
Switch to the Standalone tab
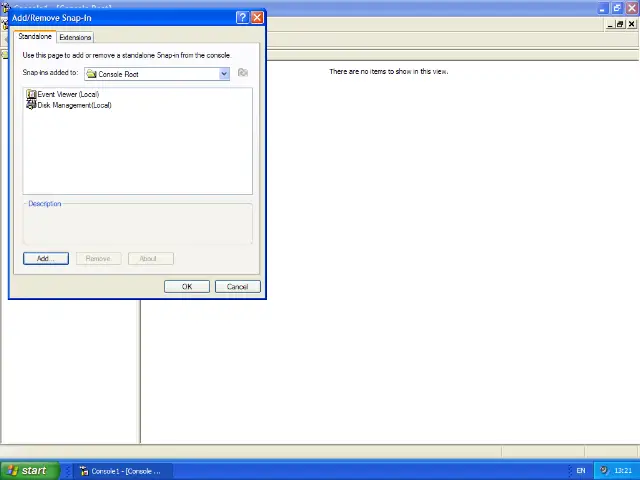[35, 37]
